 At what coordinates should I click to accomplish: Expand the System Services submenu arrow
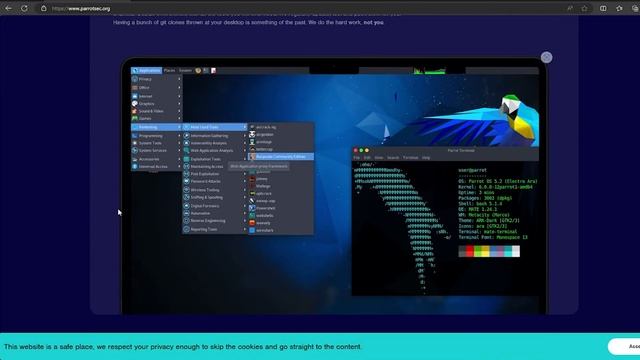(x=179, y=151)
